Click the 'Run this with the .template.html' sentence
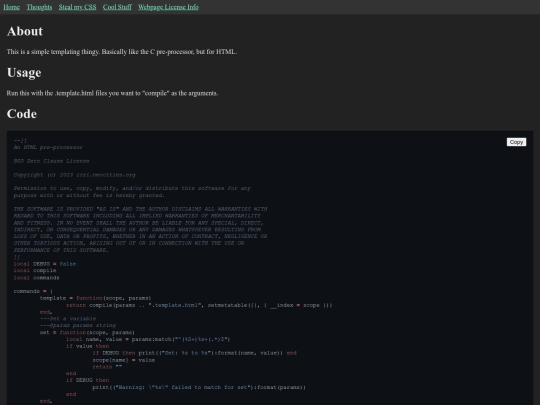Screen dimensions: 540x405 tap(112, 93)
